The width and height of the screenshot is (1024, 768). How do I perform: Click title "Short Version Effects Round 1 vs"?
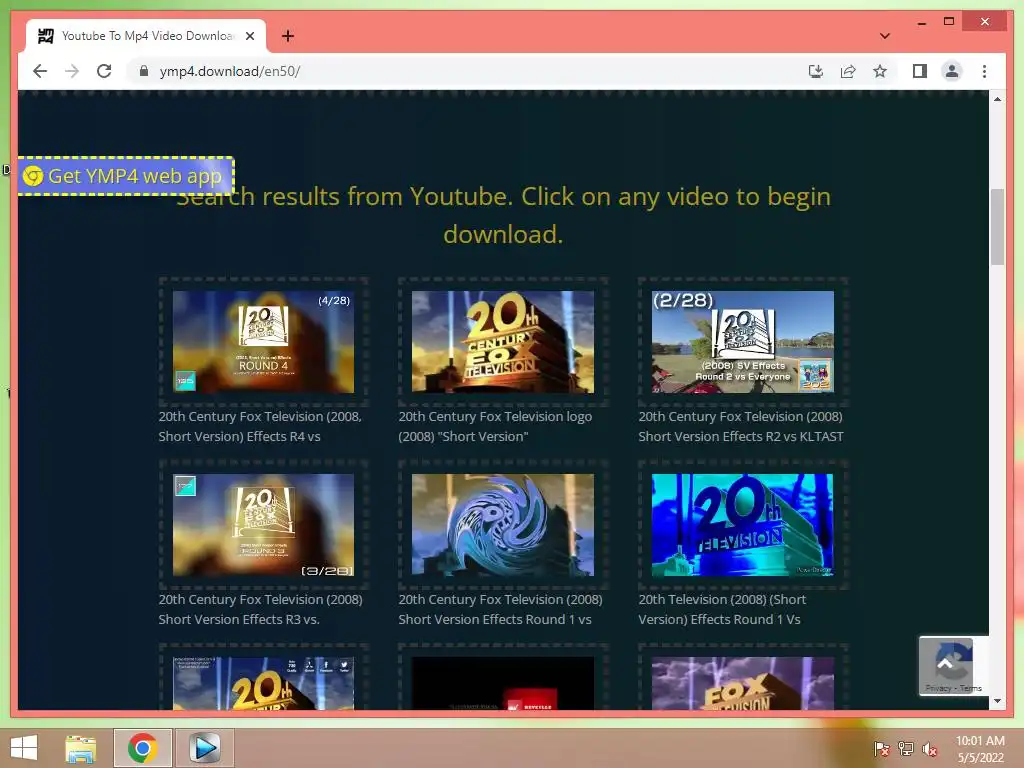[x=494, y=619]
